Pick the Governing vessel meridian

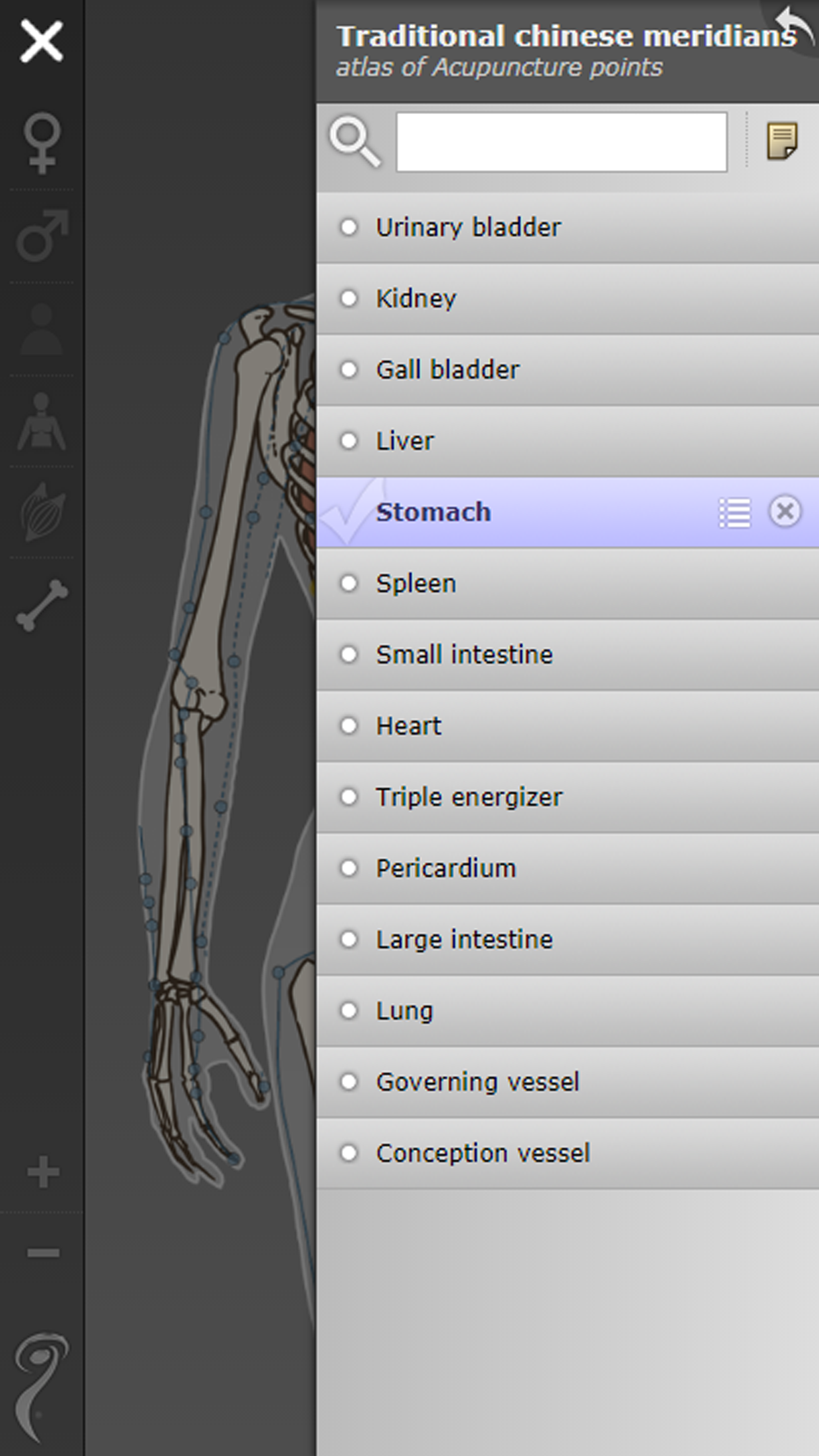coord(477,1082)
